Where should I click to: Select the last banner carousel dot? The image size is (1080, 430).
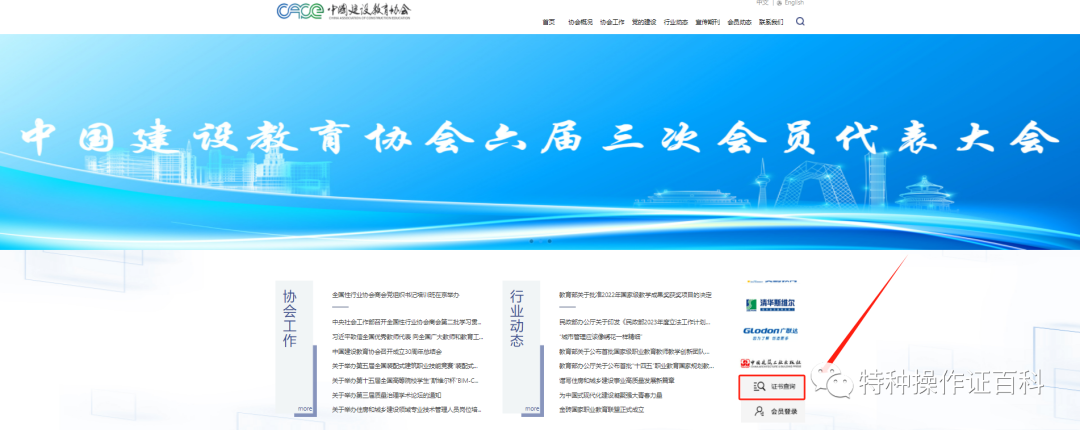(550, 241)
